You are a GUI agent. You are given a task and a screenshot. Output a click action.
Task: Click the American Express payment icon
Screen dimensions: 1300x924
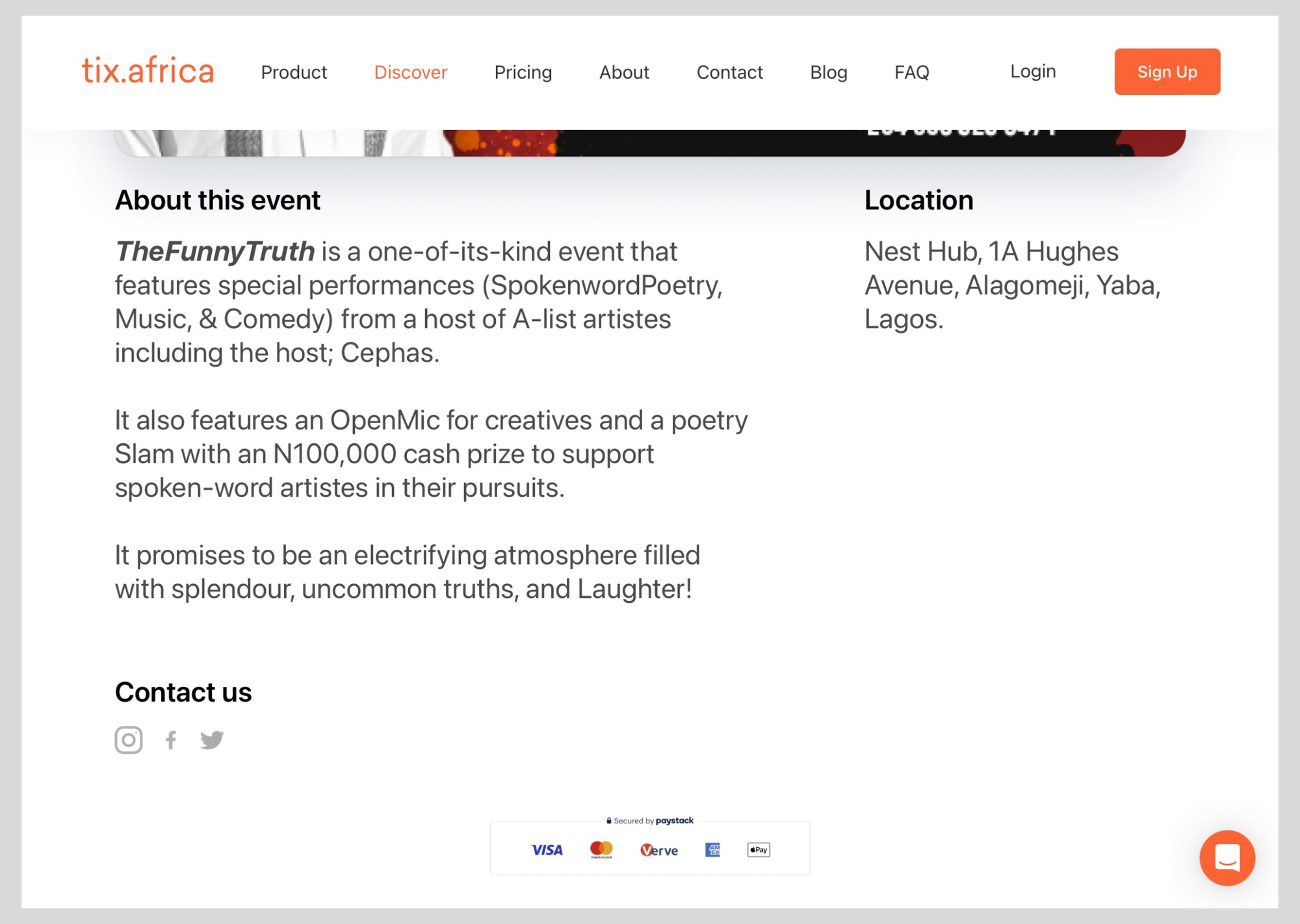[712, 849]
